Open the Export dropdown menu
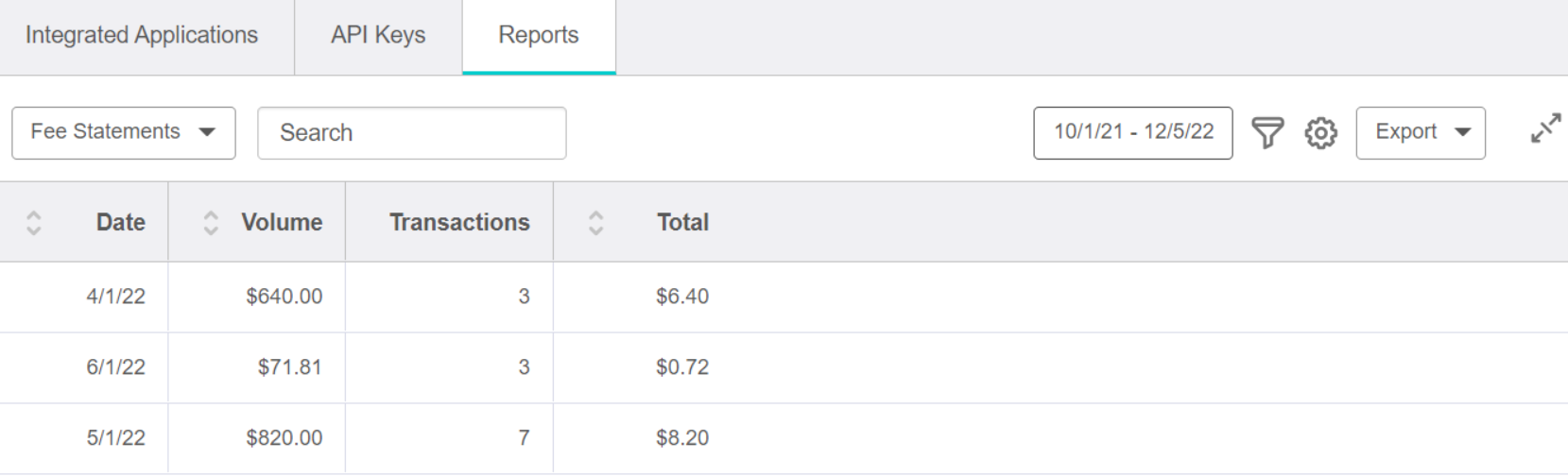Screen dimensions: 1568x476 pos(1421,133)
